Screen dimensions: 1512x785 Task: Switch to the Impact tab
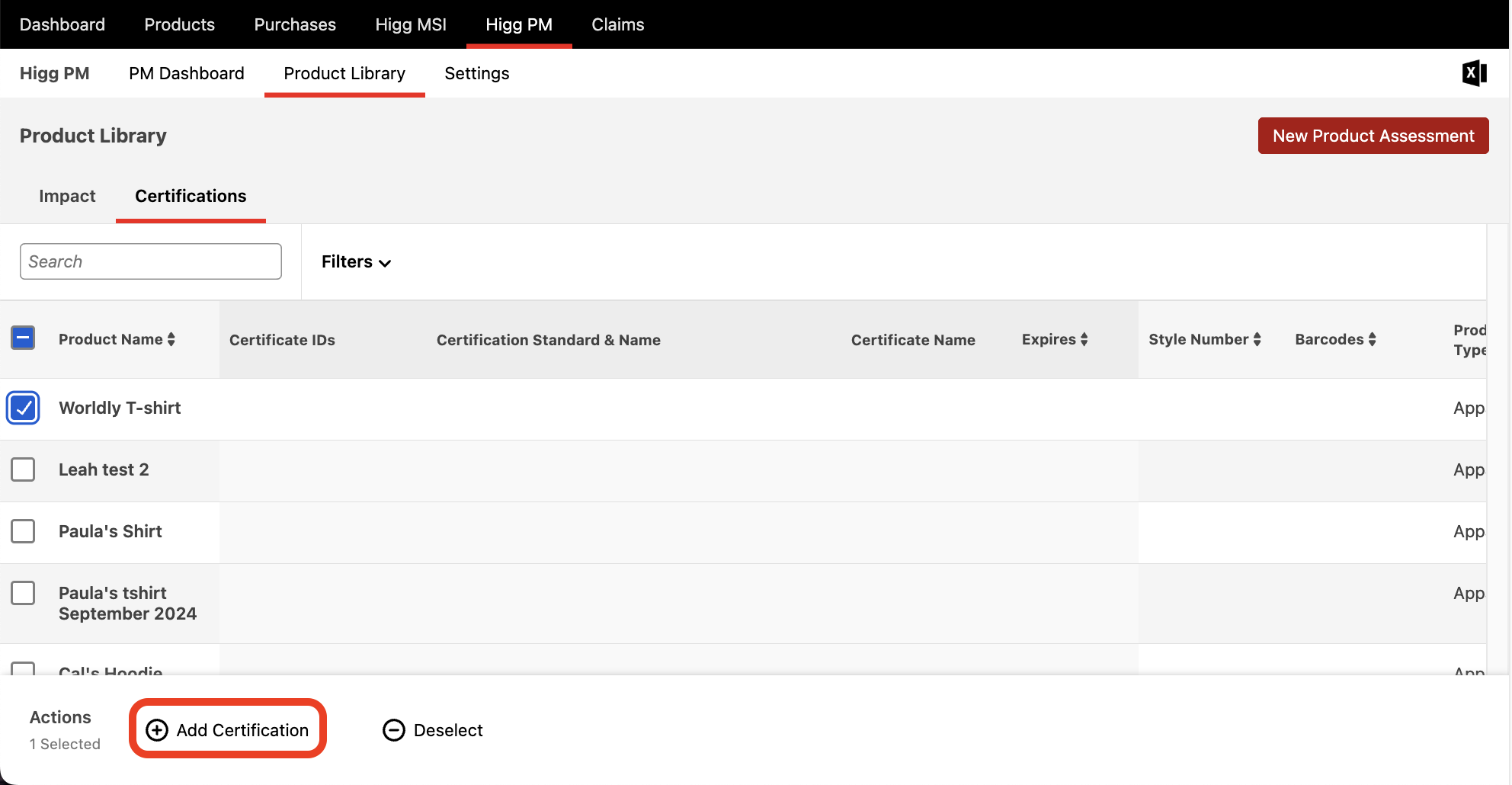tap(67, 196)
